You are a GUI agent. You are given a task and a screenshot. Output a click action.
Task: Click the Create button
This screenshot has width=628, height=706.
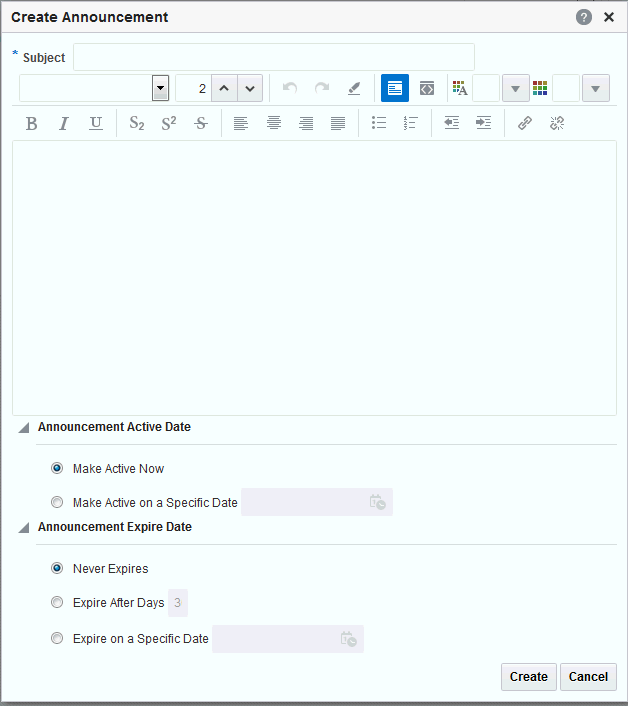point(529,677)
